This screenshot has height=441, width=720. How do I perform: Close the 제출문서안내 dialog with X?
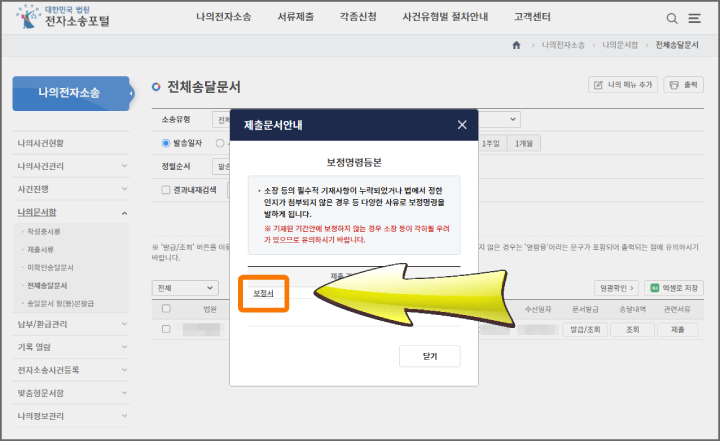(462, 124)
